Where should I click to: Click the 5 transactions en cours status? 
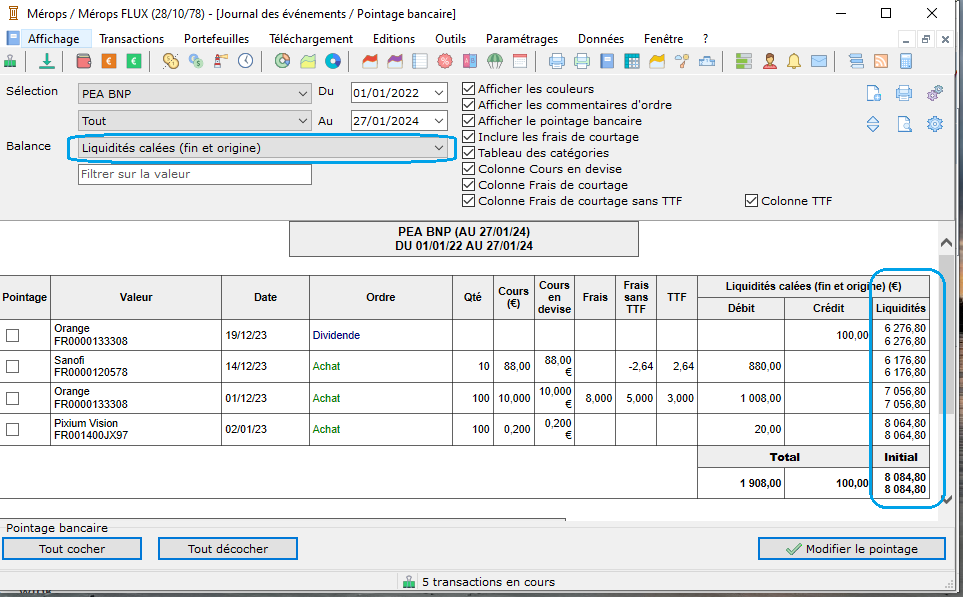(488, 582)
